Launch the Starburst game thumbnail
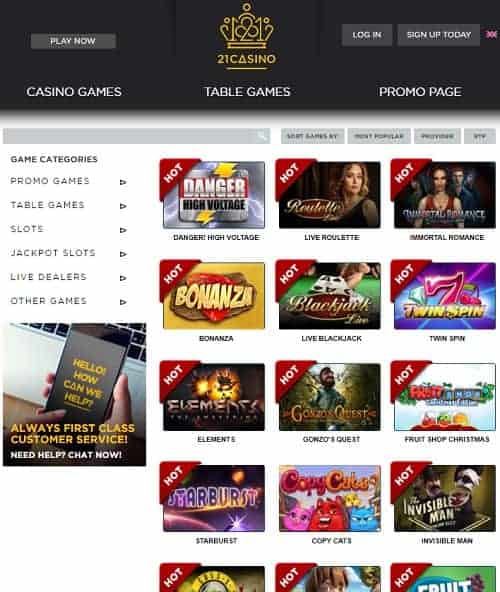This screenshot has width=500, height=592. click(214, 498)
